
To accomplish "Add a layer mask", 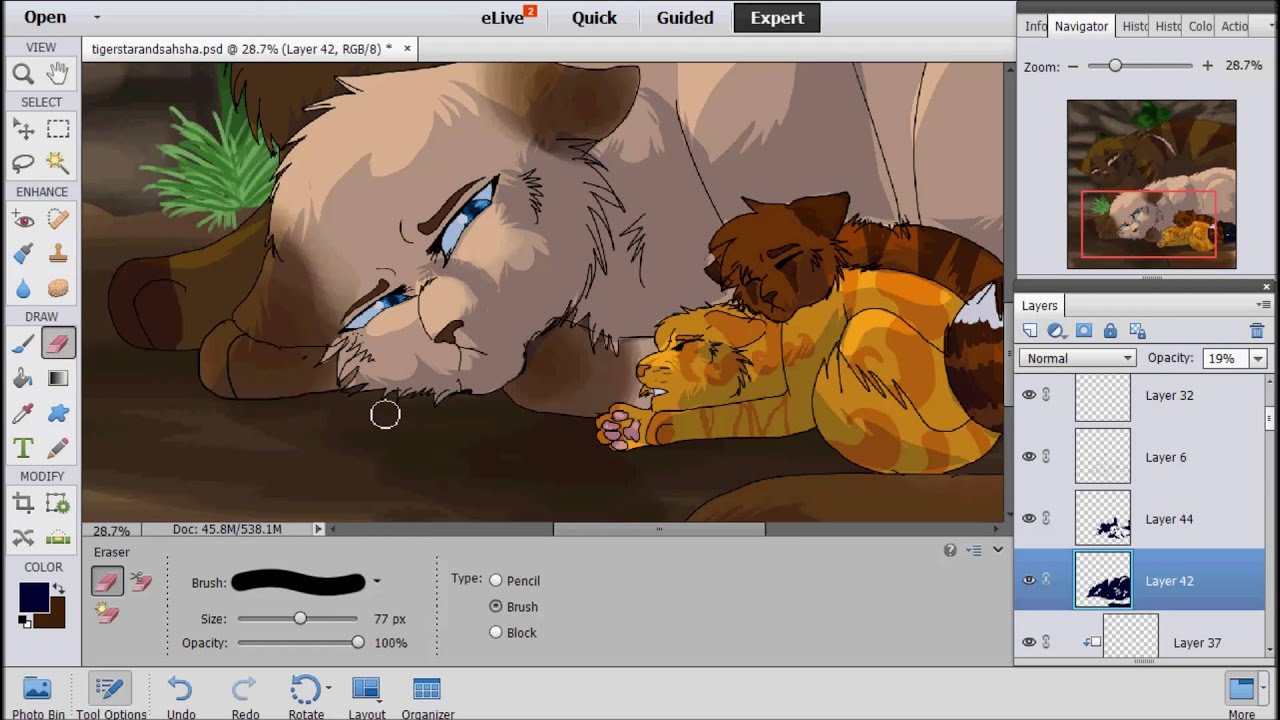I will (x=1084, y=331).
